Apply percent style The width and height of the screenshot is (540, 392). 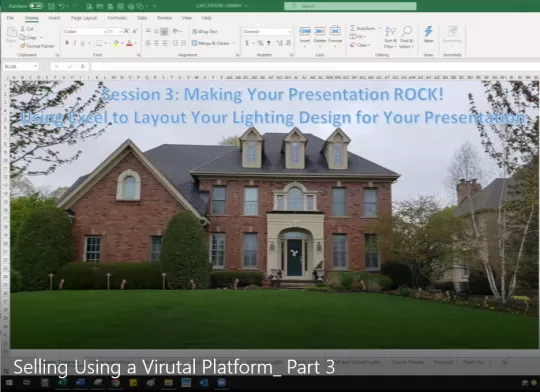260,43
